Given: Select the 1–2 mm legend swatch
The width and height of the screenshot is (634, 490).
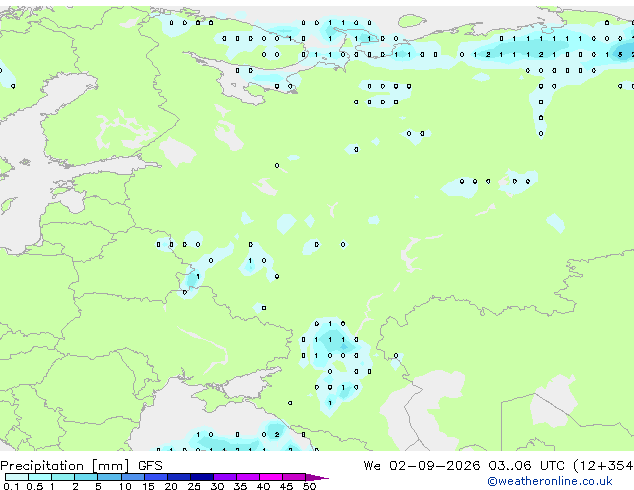Looking at the screenshot, I should click(63, 477).
